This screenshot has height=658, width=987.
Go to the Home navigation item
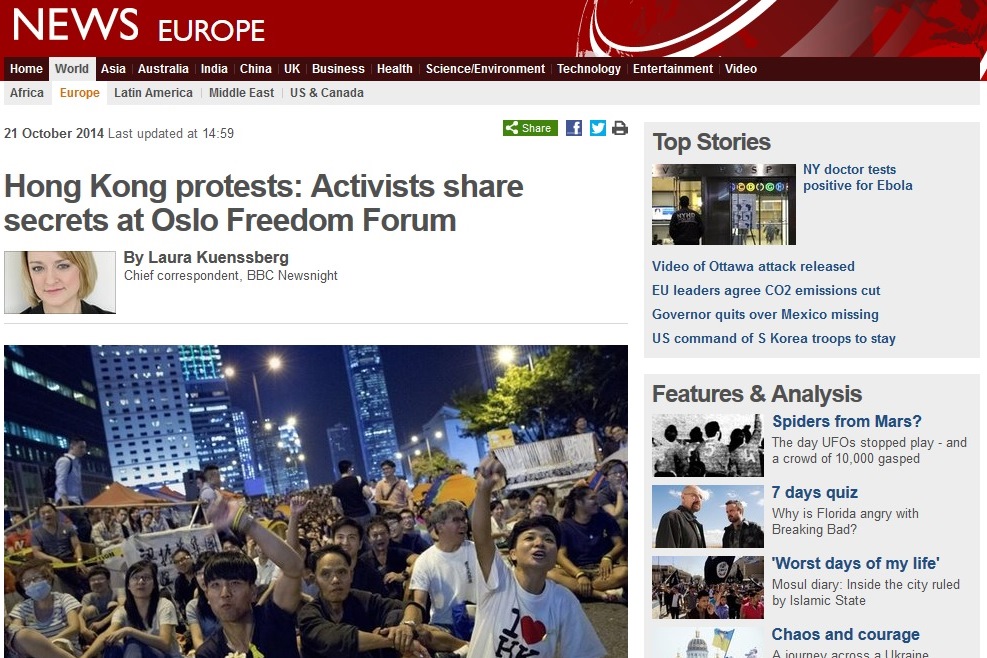click(x=26, y=69)
